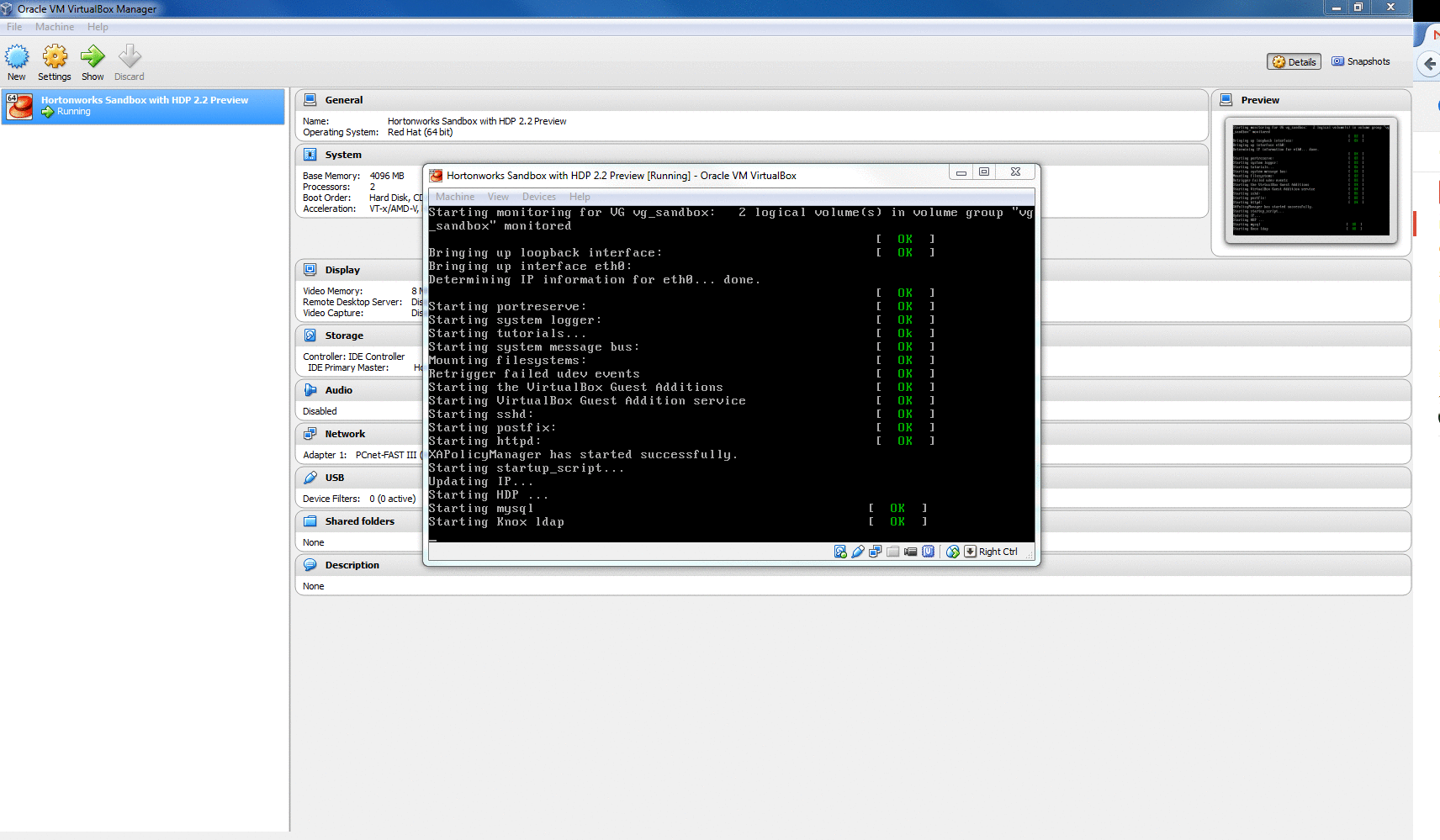Open the View menu in the VM window

pyautogui.click(x=498, y=197)
